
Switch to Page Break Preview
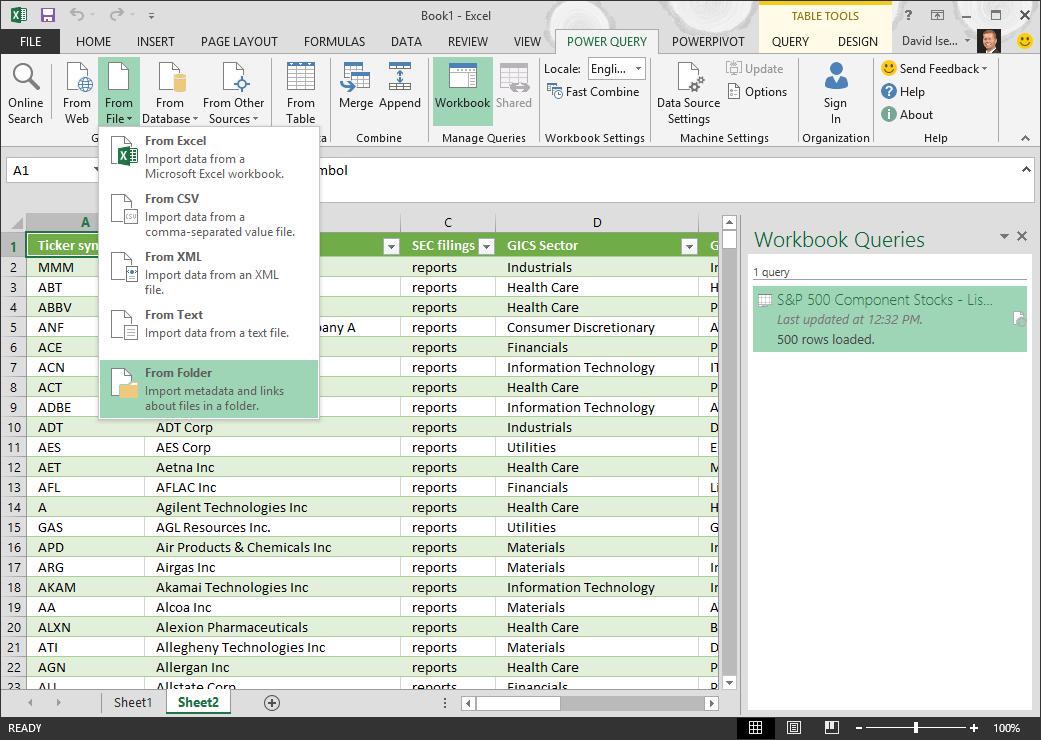(831, 727)
